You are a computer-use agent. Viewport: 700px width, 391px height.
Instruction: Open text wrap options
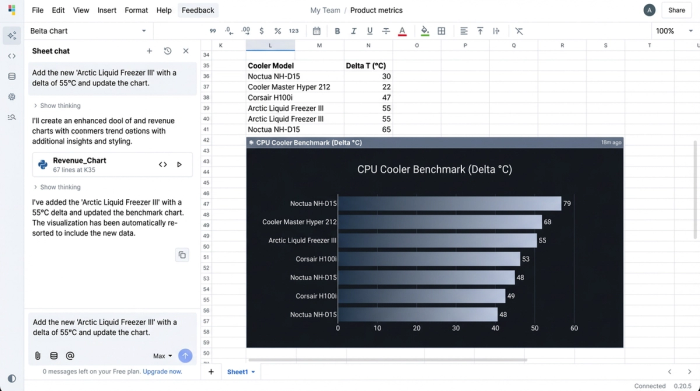pos(496,31)
